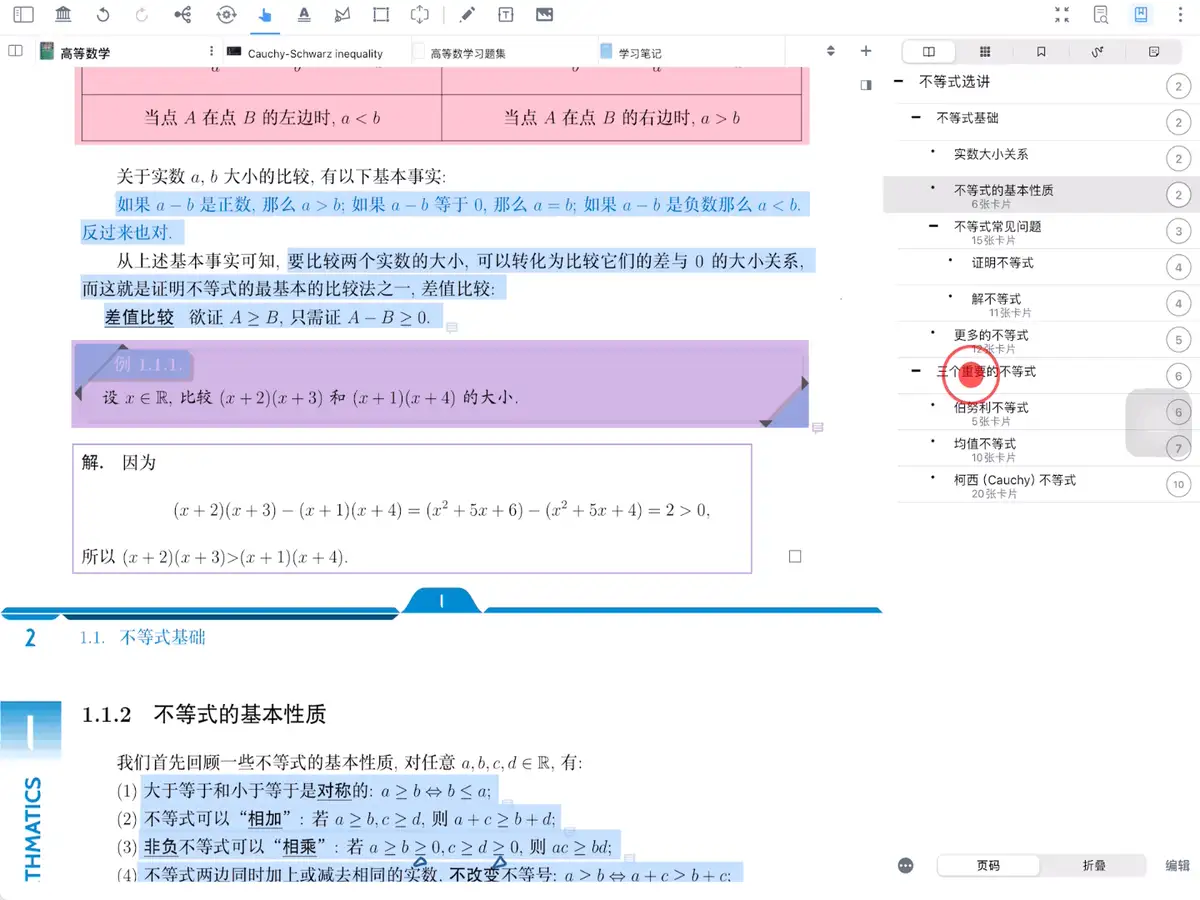The image size is (1200, 900).
Task: Select 均值不等式 in the outline
Action: pyautogui.click(x=985, y=443)
